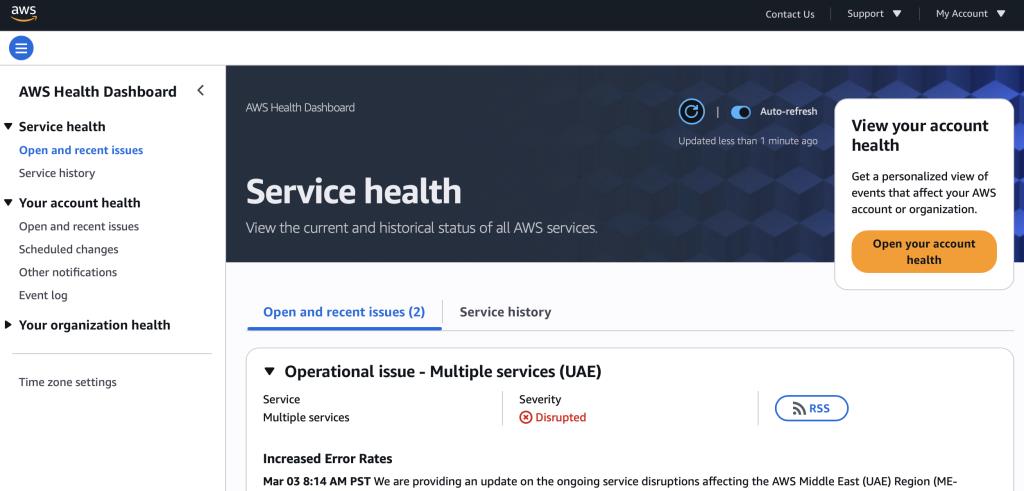This screenshot has width=1024, height=491.
Task: Toggle the Auto-refresh switch
Action: 741,112
